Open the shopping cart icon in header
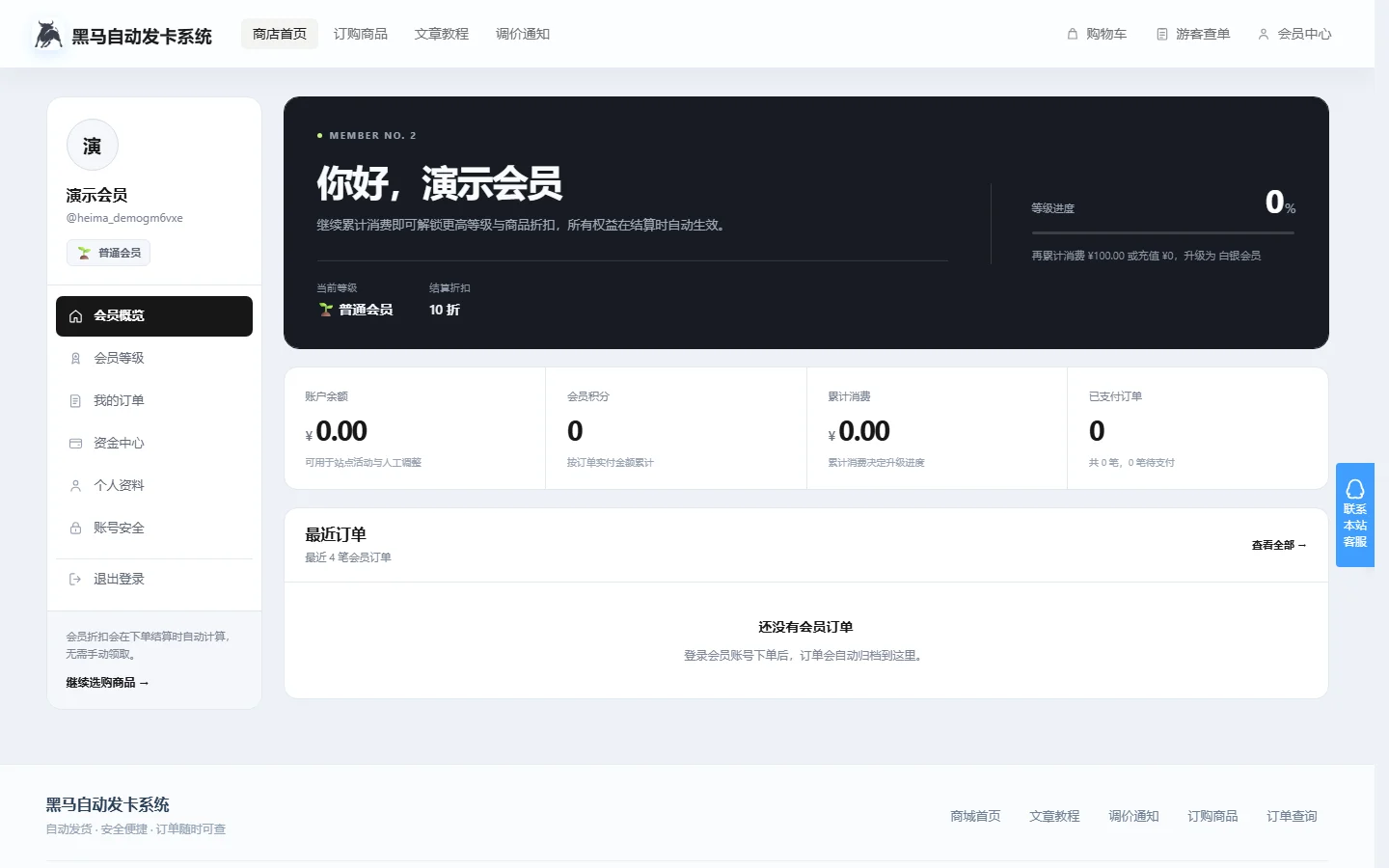The image size is (1389, 868). pos(1072,34)
